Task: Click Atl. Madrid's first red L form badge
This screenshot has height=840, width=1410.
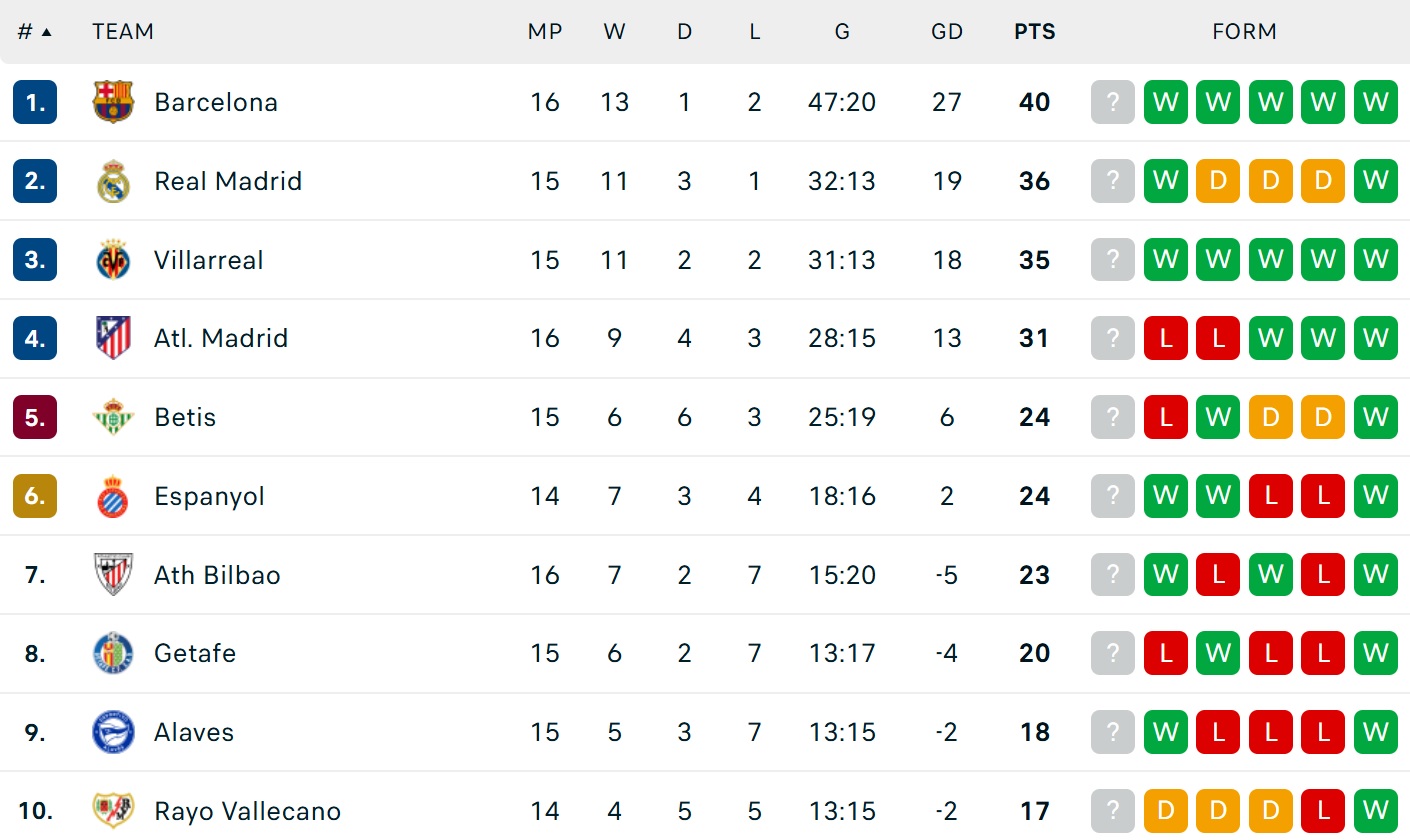Action: click(x=1166, y=338)
